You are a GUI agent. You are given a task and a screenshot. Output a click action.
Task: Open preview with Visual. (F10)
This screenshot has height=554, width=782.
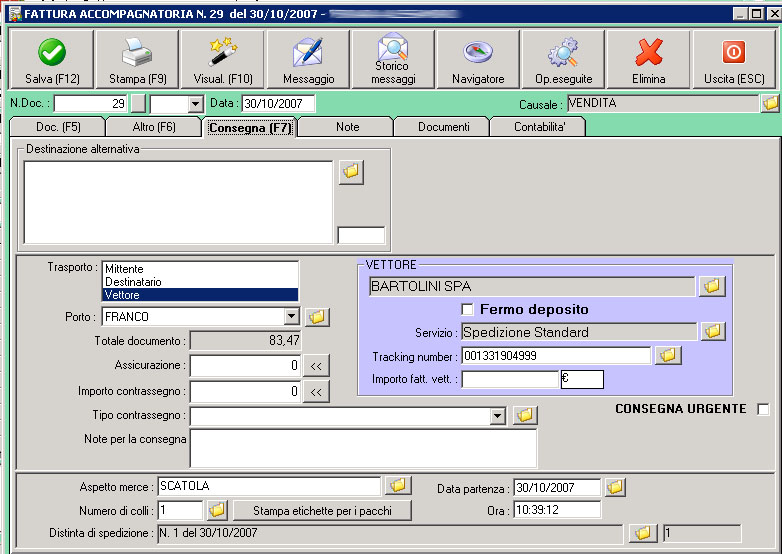tap(223, 59)
